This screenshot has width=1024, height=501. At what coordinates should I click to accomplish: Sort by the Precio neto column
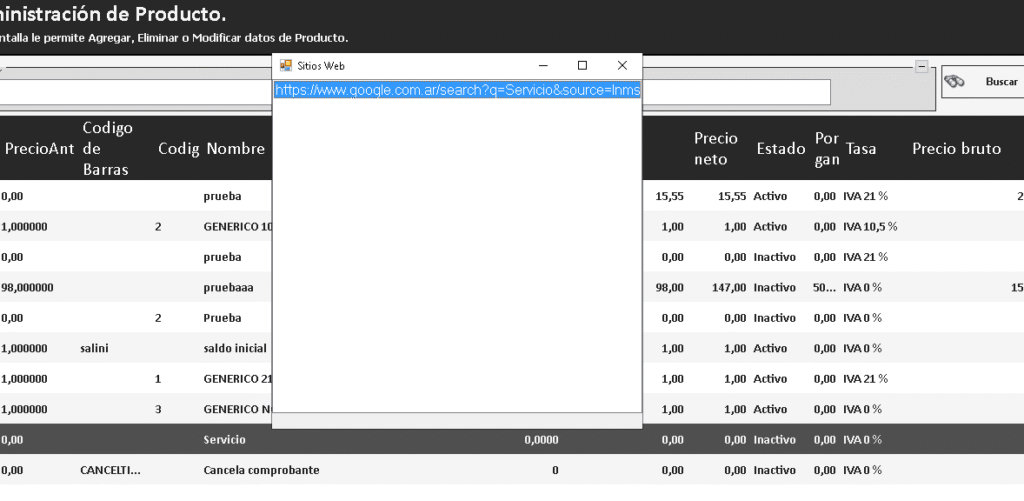click(x=716, y=148)
